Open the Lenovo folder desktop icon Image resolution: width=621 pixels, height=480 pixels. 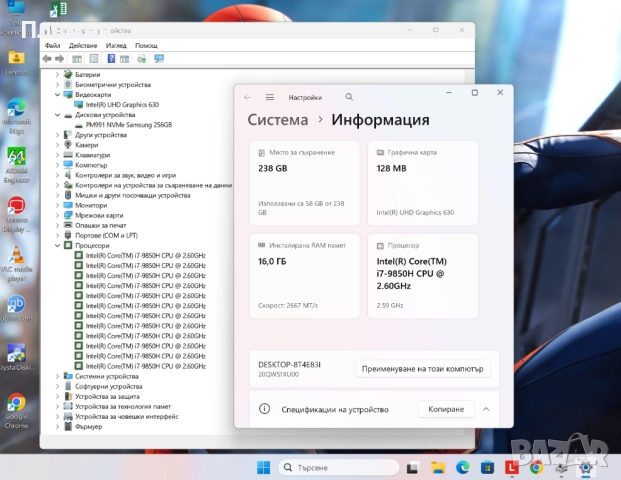16,63
